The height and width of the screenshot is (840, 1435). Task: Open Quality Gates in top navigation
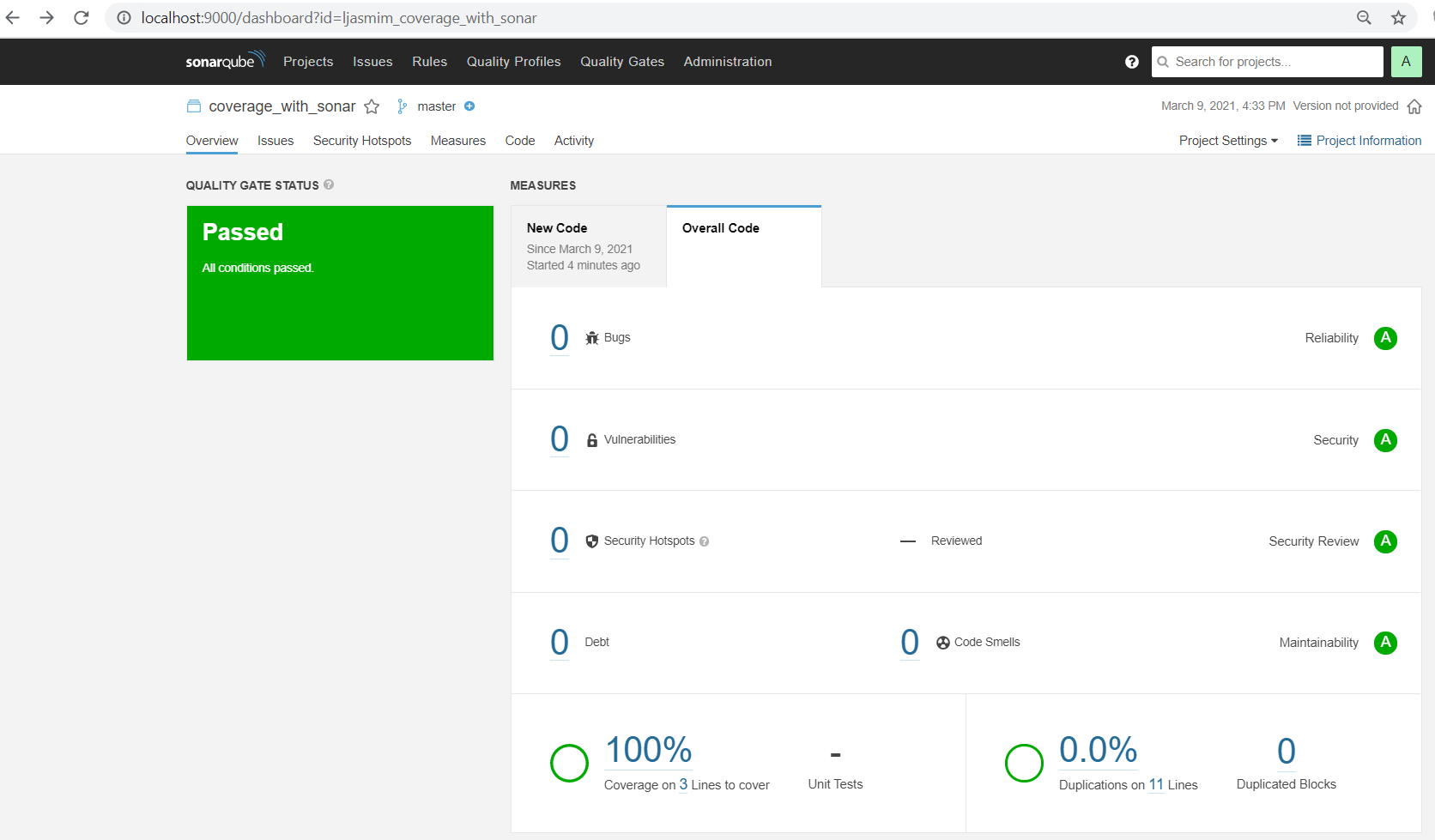[x=622, y=62]
